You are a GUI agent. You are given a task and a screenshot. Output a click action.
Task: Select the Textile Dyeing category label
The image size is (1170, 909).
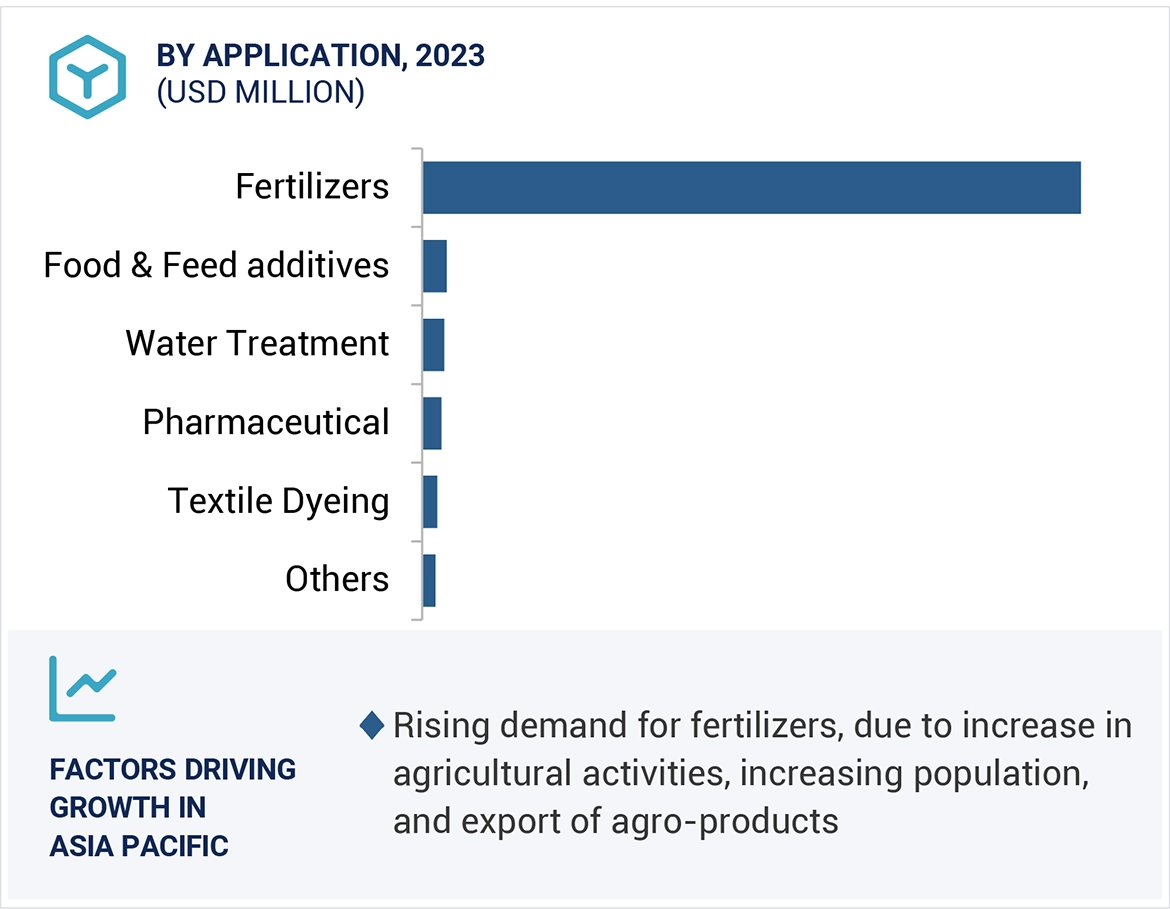278,501
